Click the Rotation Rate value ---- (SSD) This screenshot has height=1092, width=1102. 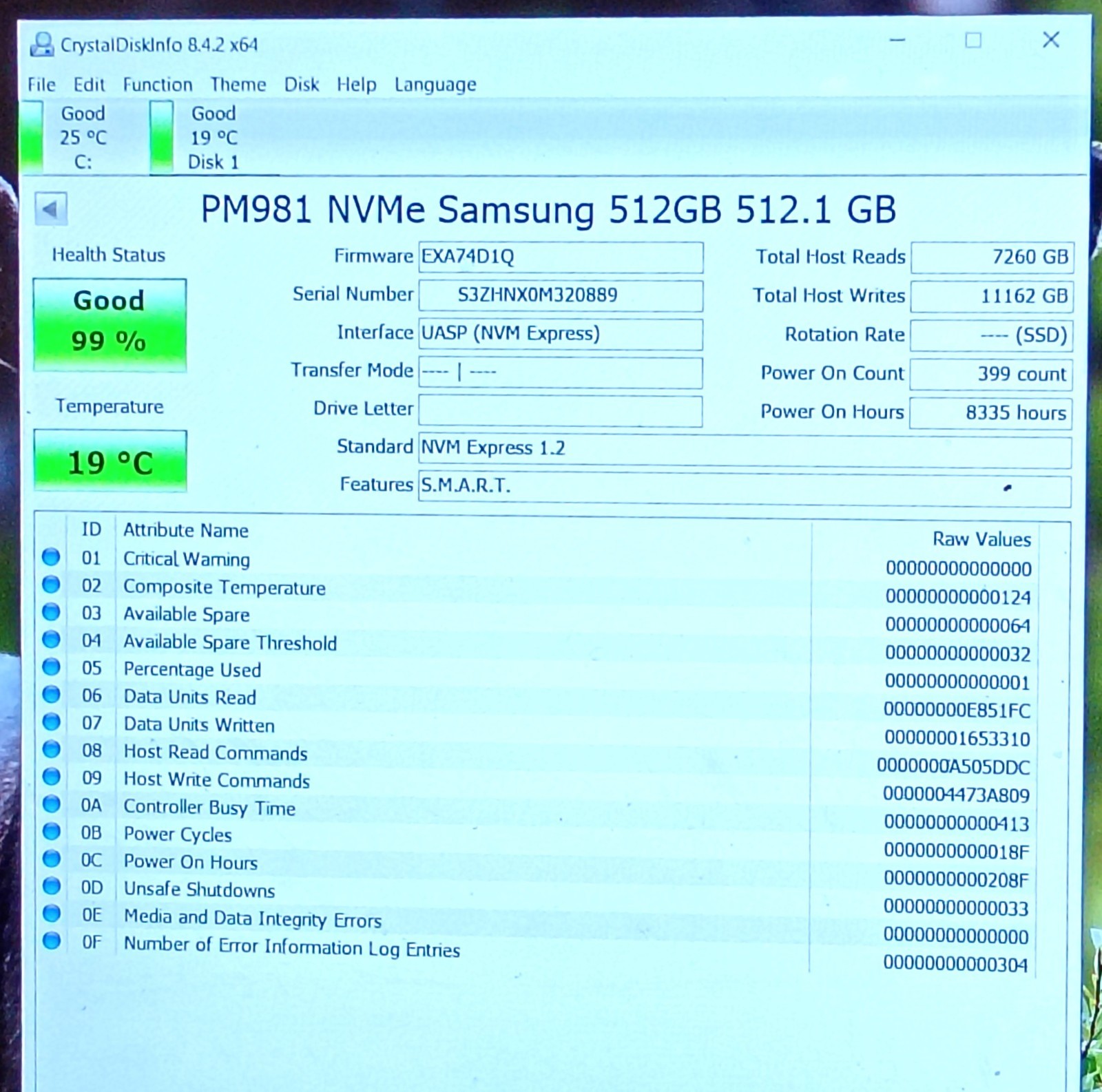click(x=992, y=335)
